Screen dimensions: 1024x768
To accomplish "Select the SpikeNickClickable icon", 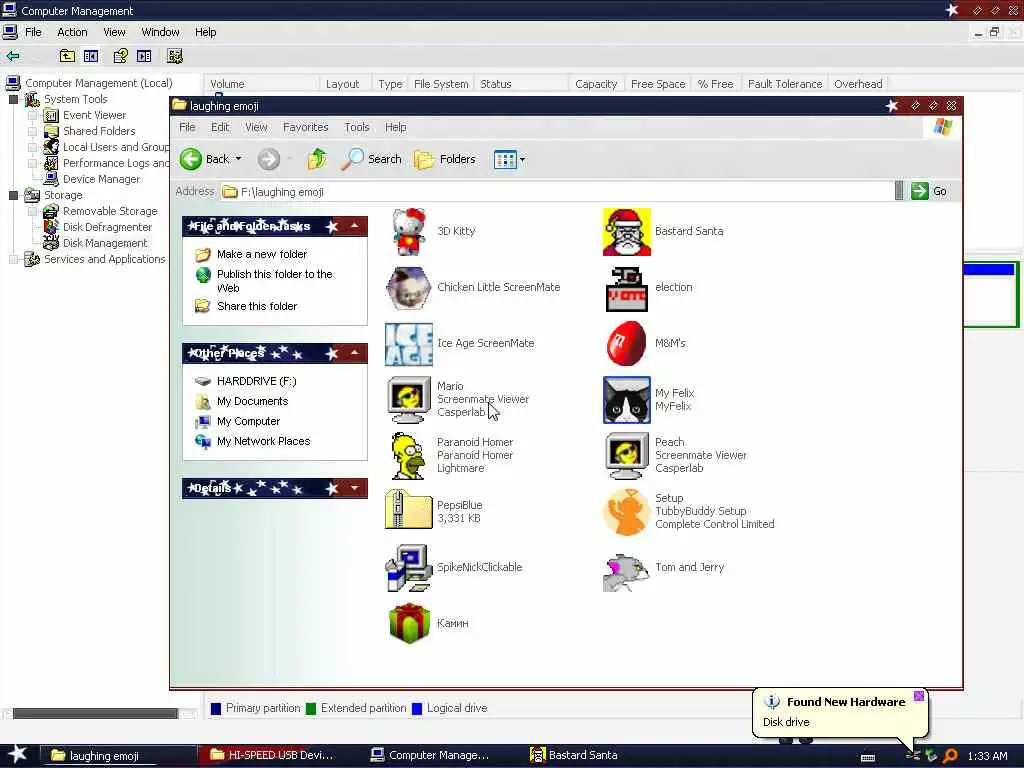I will pos(408,568).
